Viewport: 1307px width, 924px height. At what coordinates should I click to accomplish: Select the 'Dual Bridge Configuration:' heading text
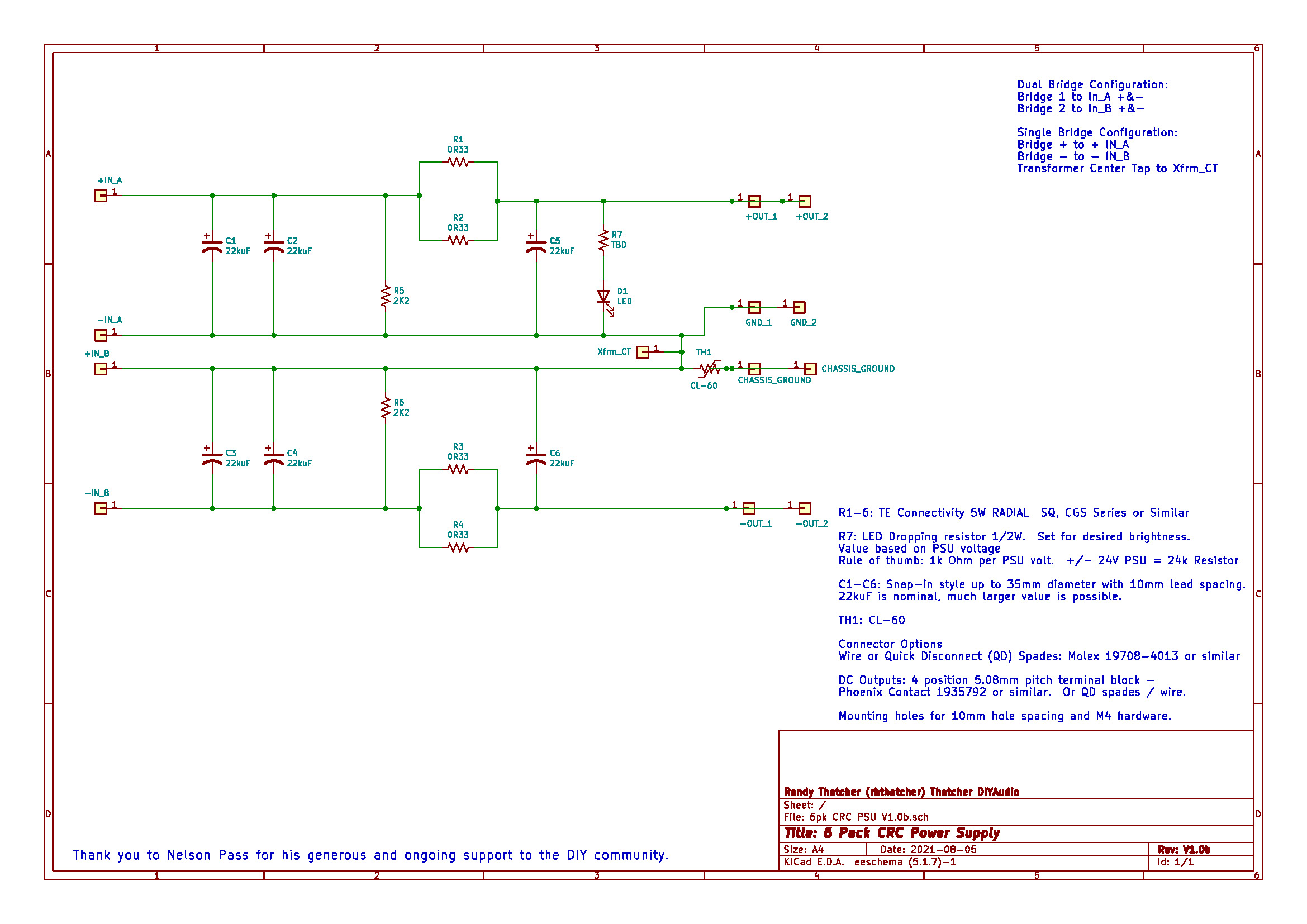(x=1092, y=85)
